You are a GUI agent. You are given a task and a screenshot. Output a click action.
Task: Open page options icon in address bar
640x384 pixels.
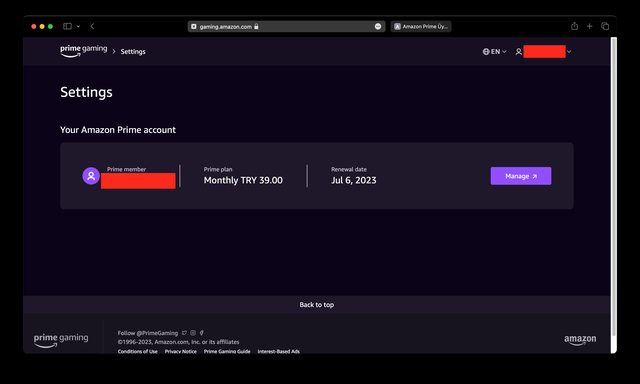[378, 27]
